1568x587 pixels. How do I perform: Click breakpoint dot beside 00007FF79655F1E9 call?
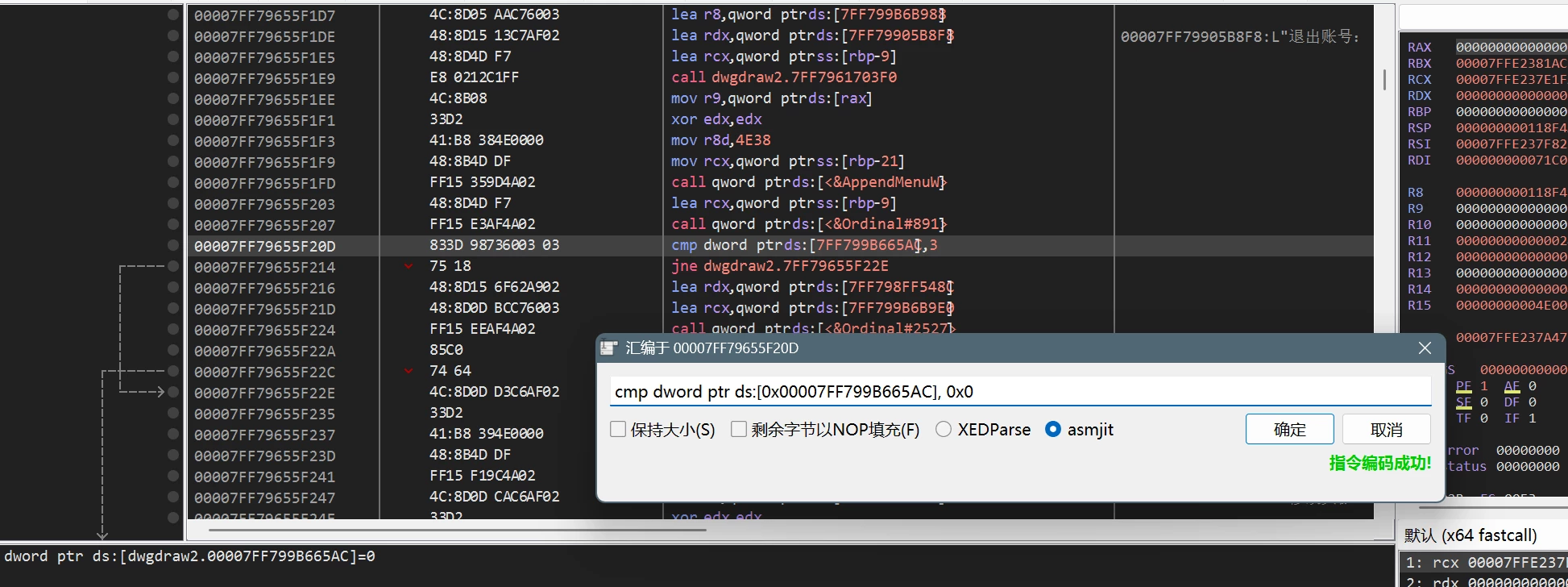pos(172,77)
